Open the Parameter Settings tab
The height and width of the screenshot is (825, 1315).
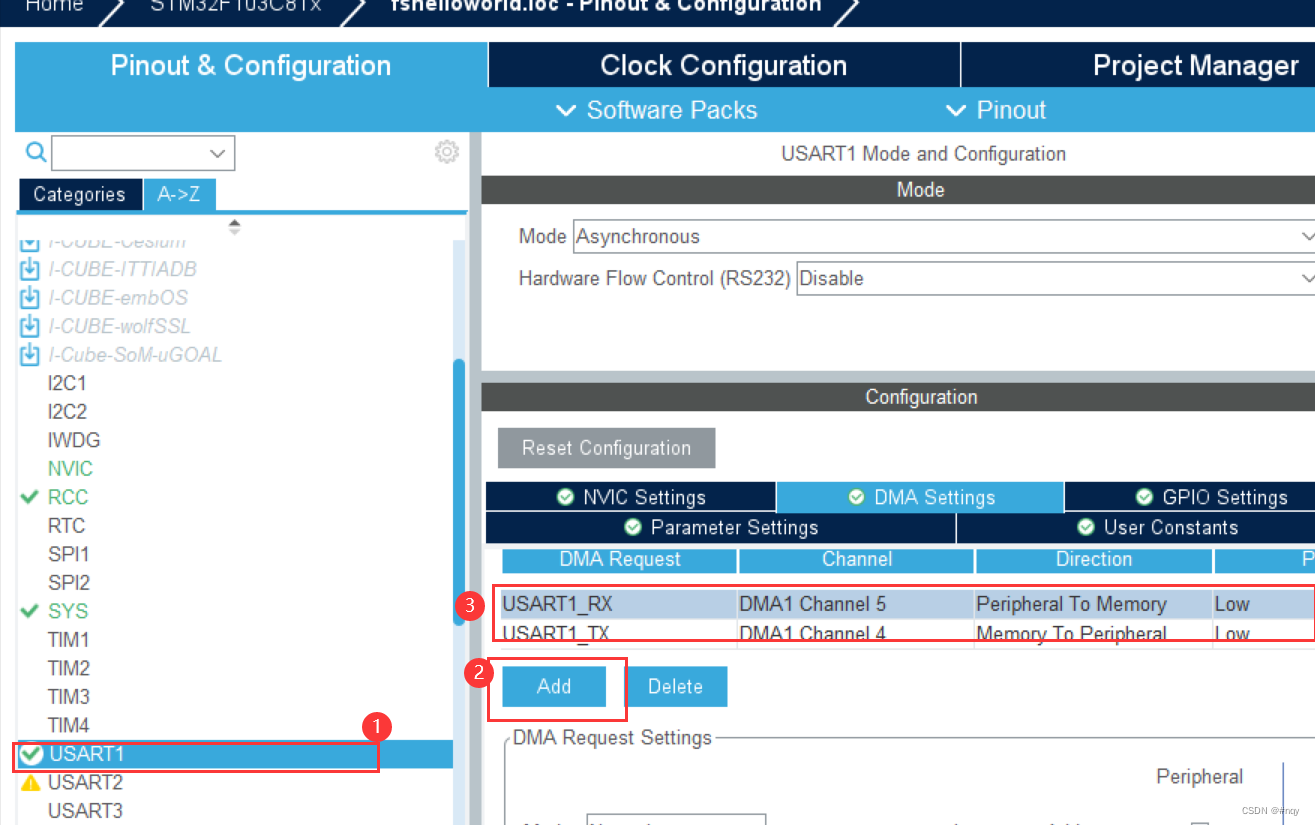[721, 527]
